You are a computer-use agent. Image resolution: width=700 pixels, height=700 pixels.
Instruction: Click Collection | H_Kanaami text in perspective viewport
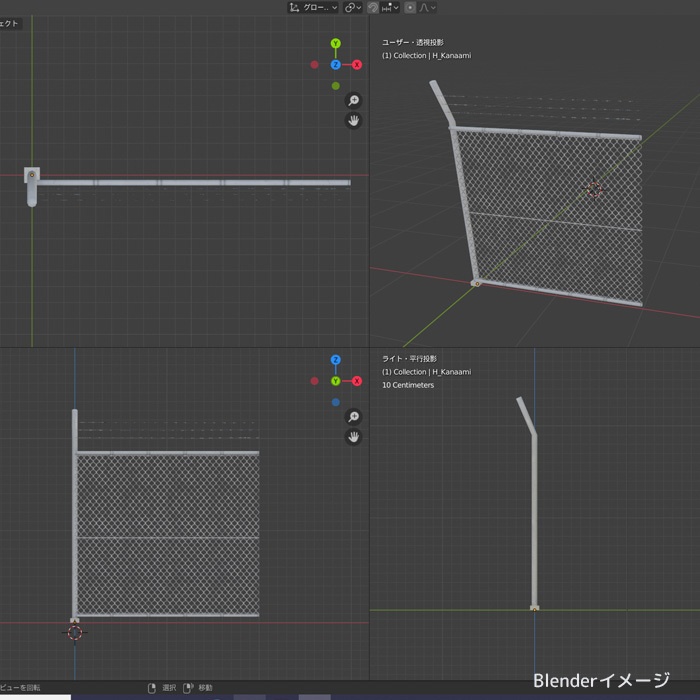pyautogui.click(x=432, y=55)
